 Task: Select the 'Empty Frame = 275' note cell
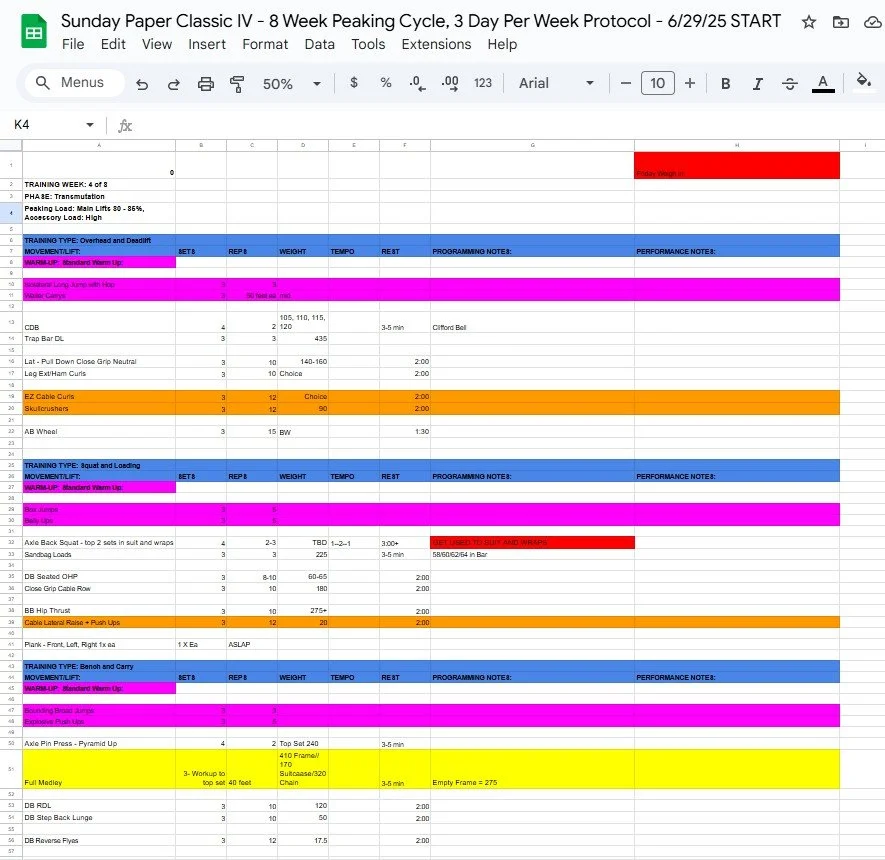[532, 769]
